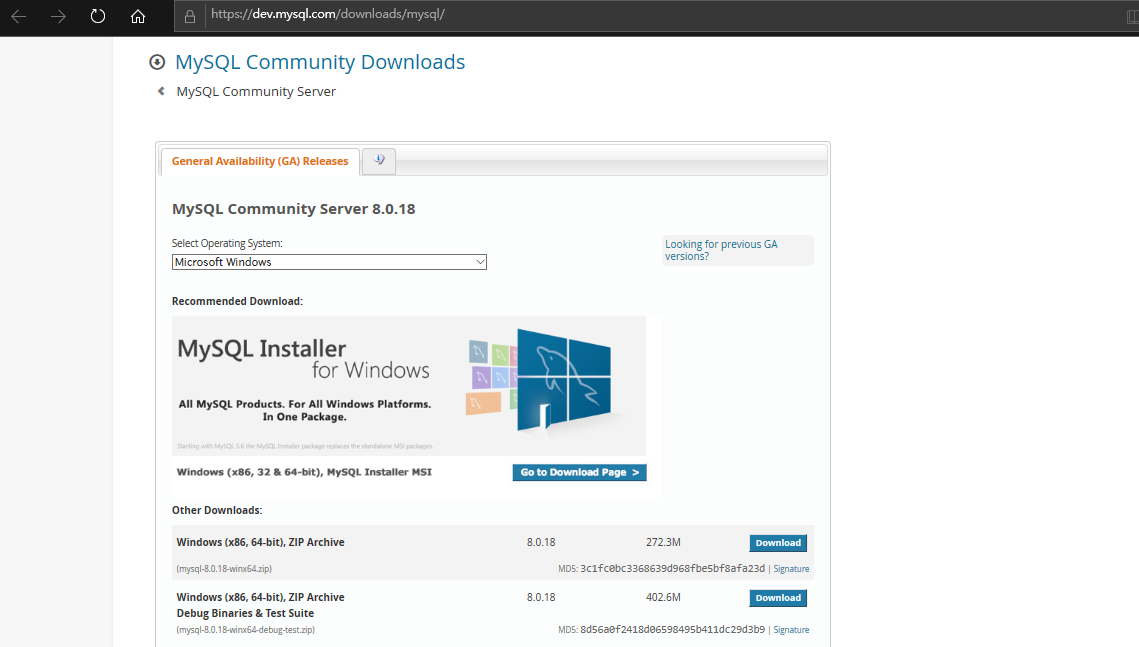Click the 402.6M size value
The width and height of the screenshot is (1139, 647).
pyautogui.click(x=663, y=597)
